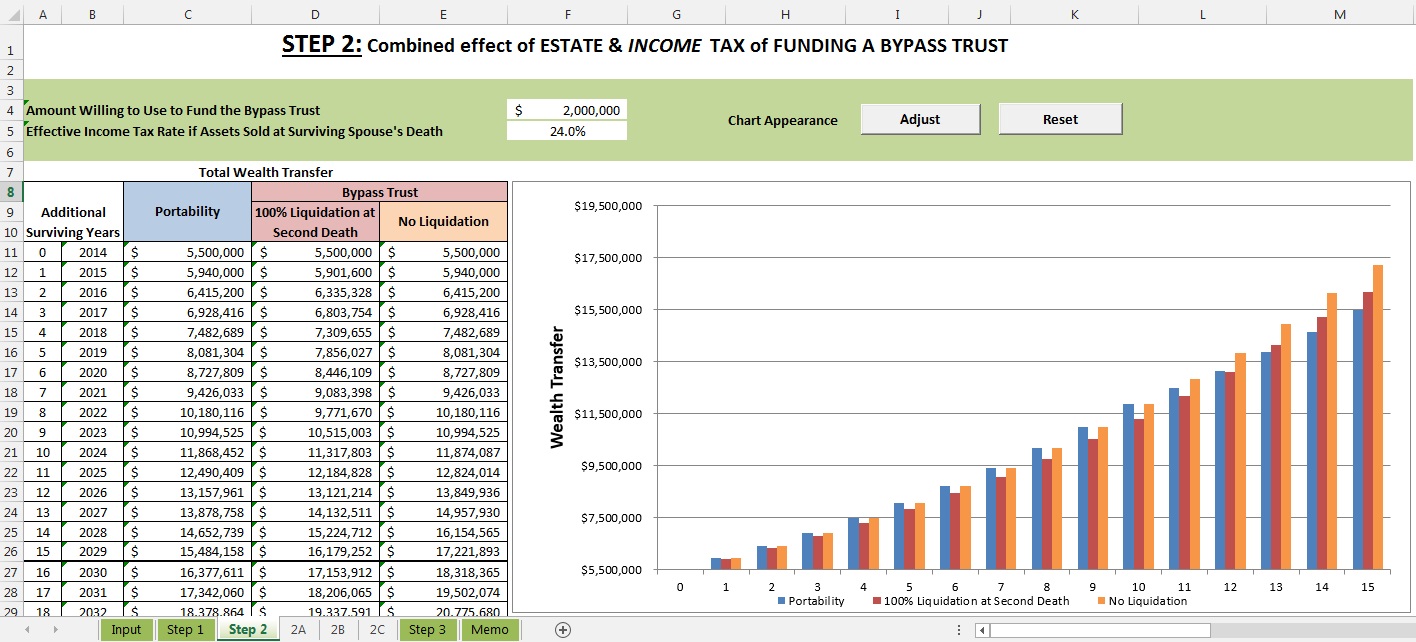1416x642 pixels.
Task: Click the sheet tabs scroll-left arrow
Action: pyautogui.click(x=26, y=630)
